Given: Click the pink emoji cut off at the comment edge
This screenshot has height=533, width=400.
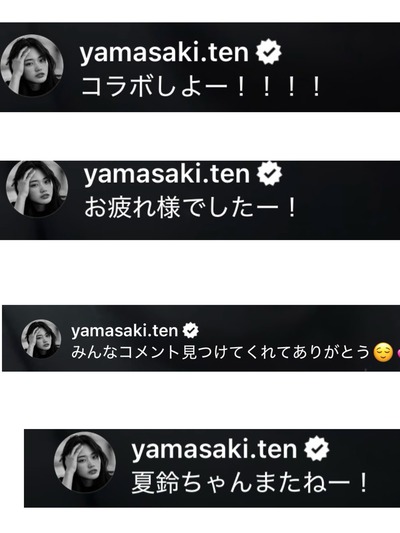Looking at the screenshot, I should (398, 354).
